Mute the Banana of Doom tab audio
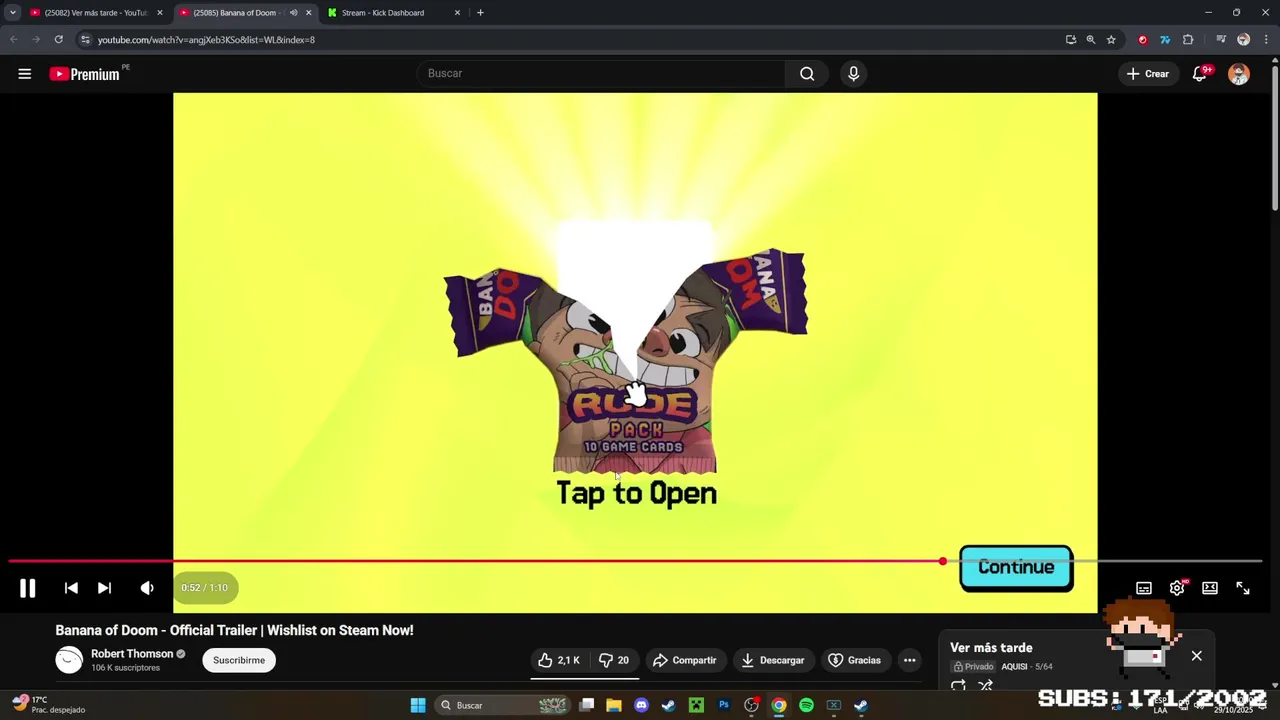The height and width of the screenshot is (720, 1280). (293, 13)
